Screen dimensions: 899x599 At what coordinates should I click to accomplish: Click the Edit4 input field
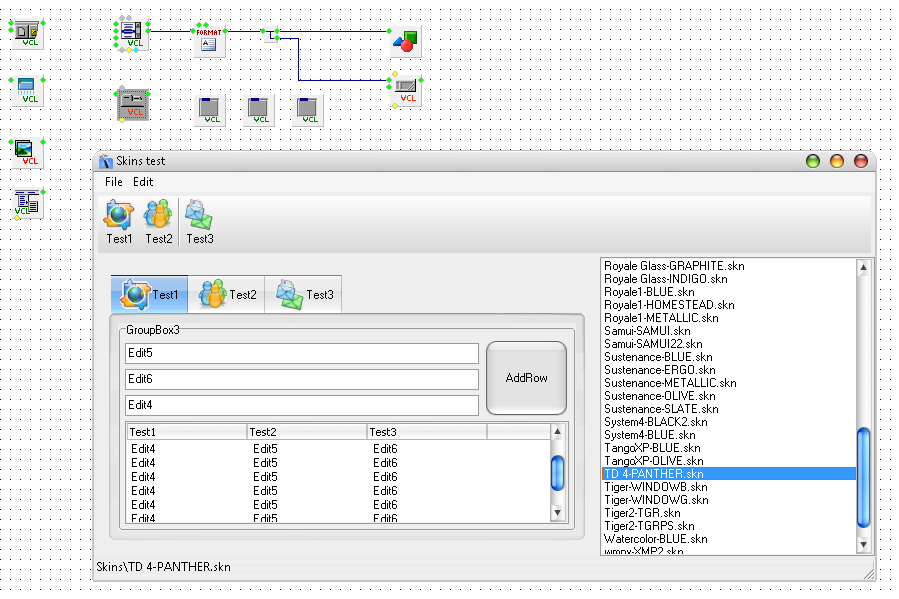(301, 405)
